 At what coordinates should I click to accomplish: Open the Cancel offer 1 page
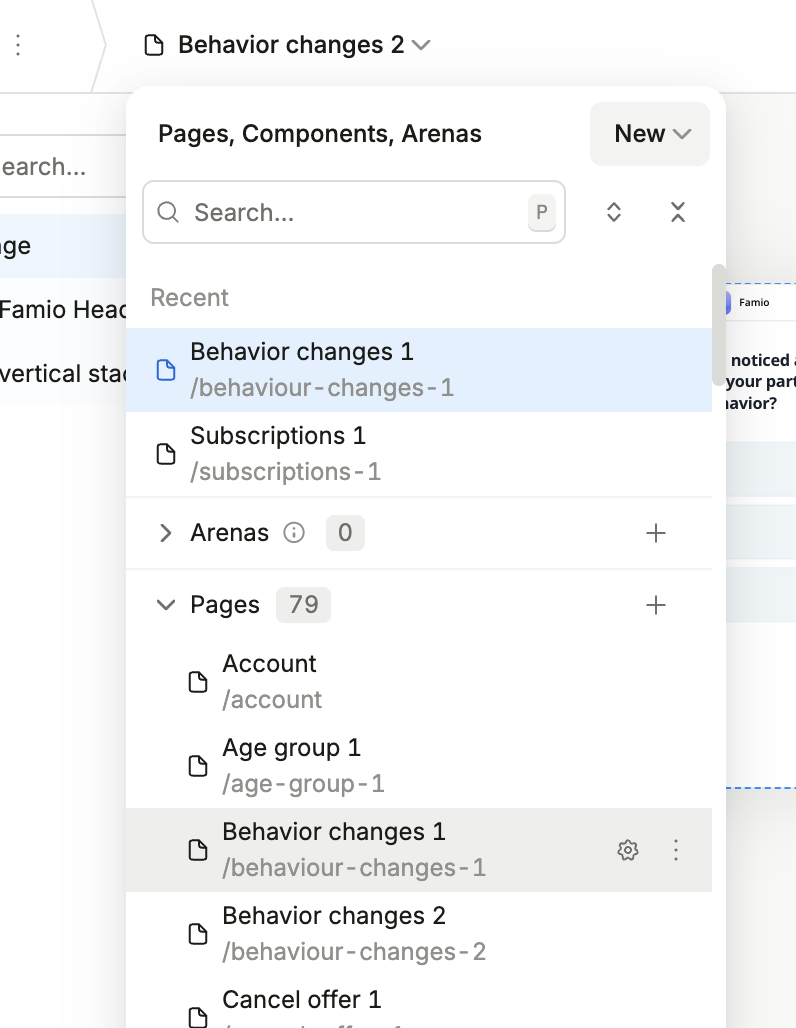click(302, 1002)
